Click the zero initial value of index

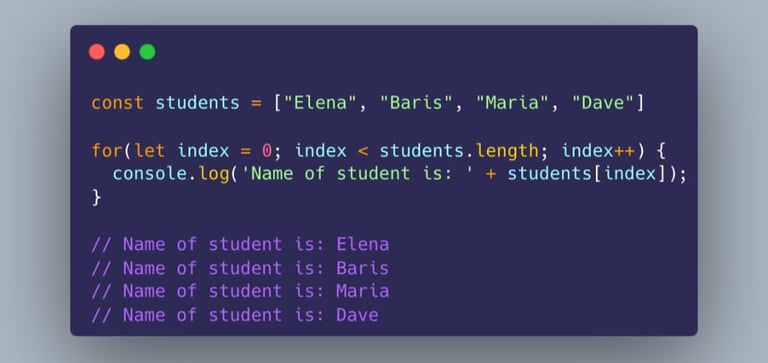(266, 151)
